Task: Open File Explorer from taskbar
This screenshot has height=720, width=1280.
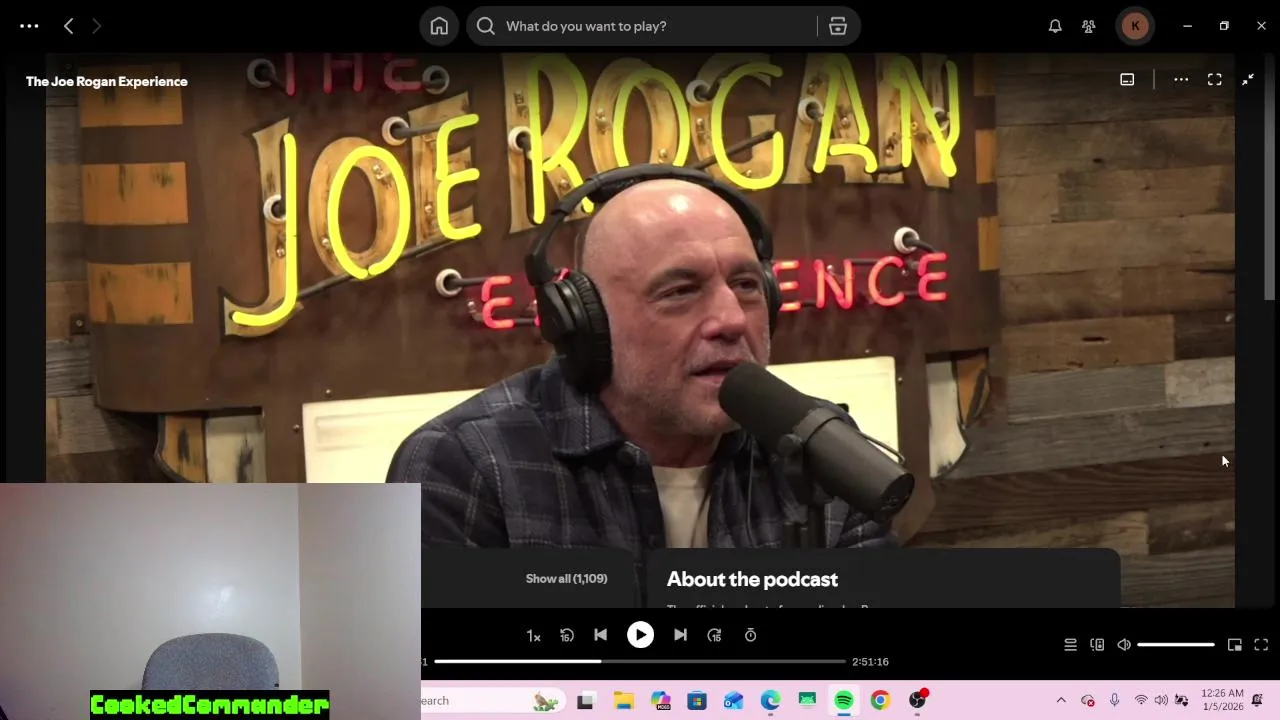Action: click(623, 701)
